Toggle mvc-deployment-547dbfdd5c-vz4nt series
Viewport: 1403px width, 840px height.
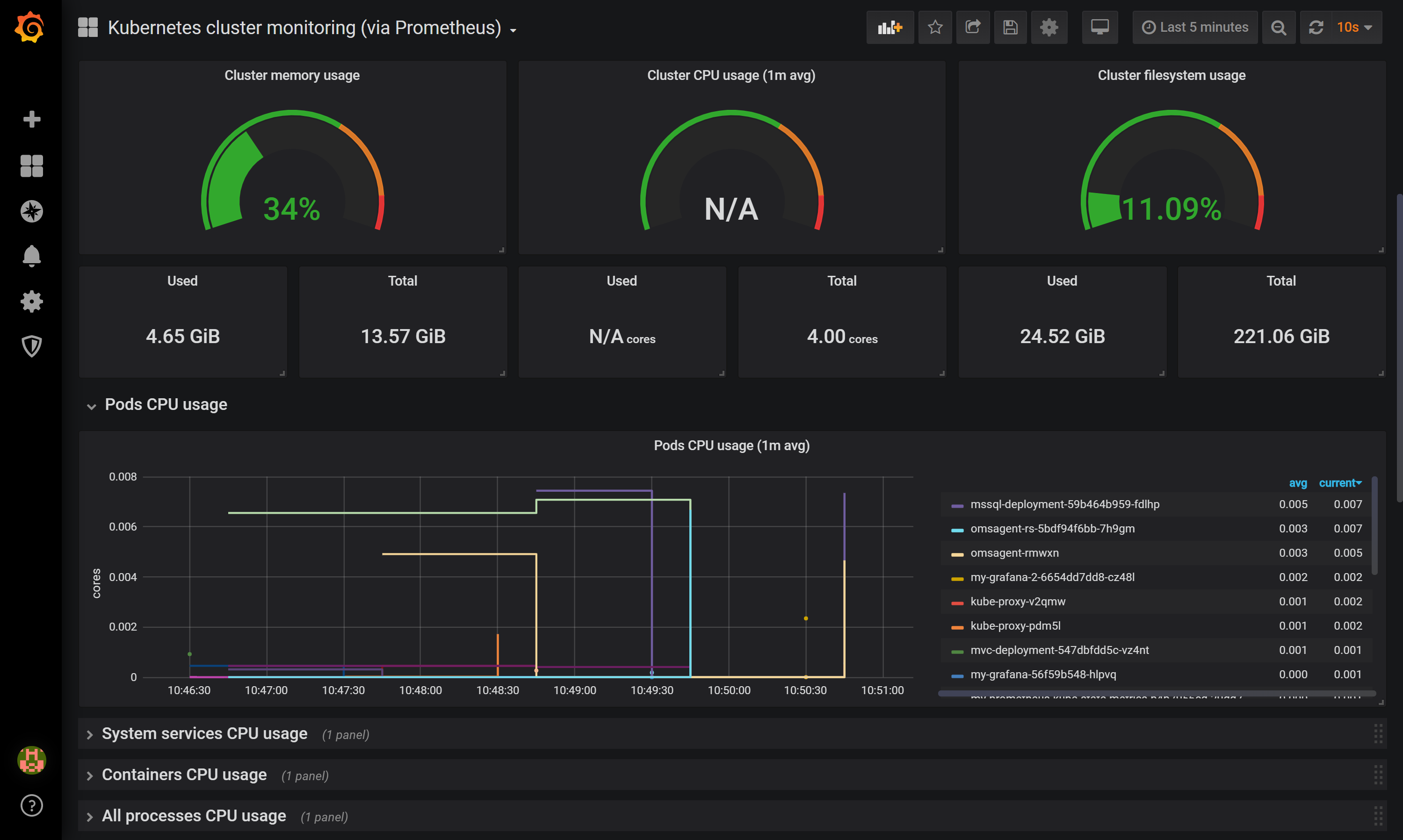(x=1060, y=650)
